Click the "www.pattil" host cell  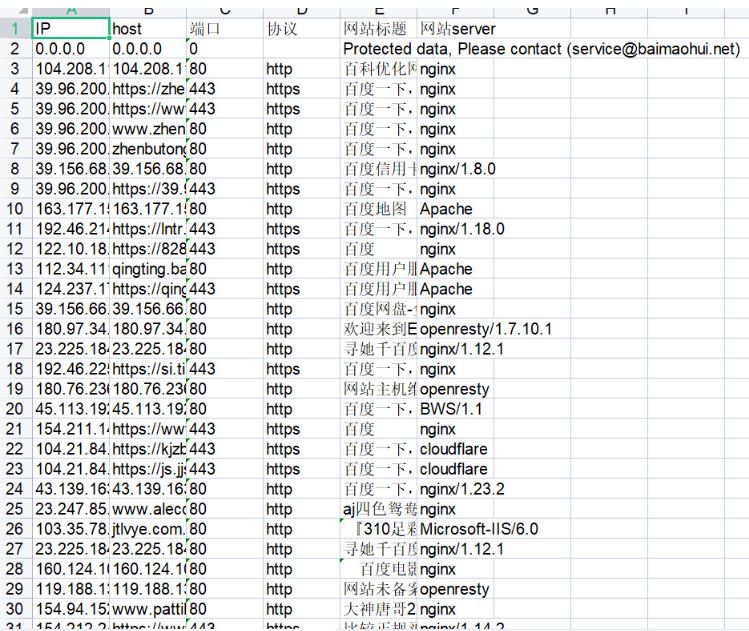(148, 610)
